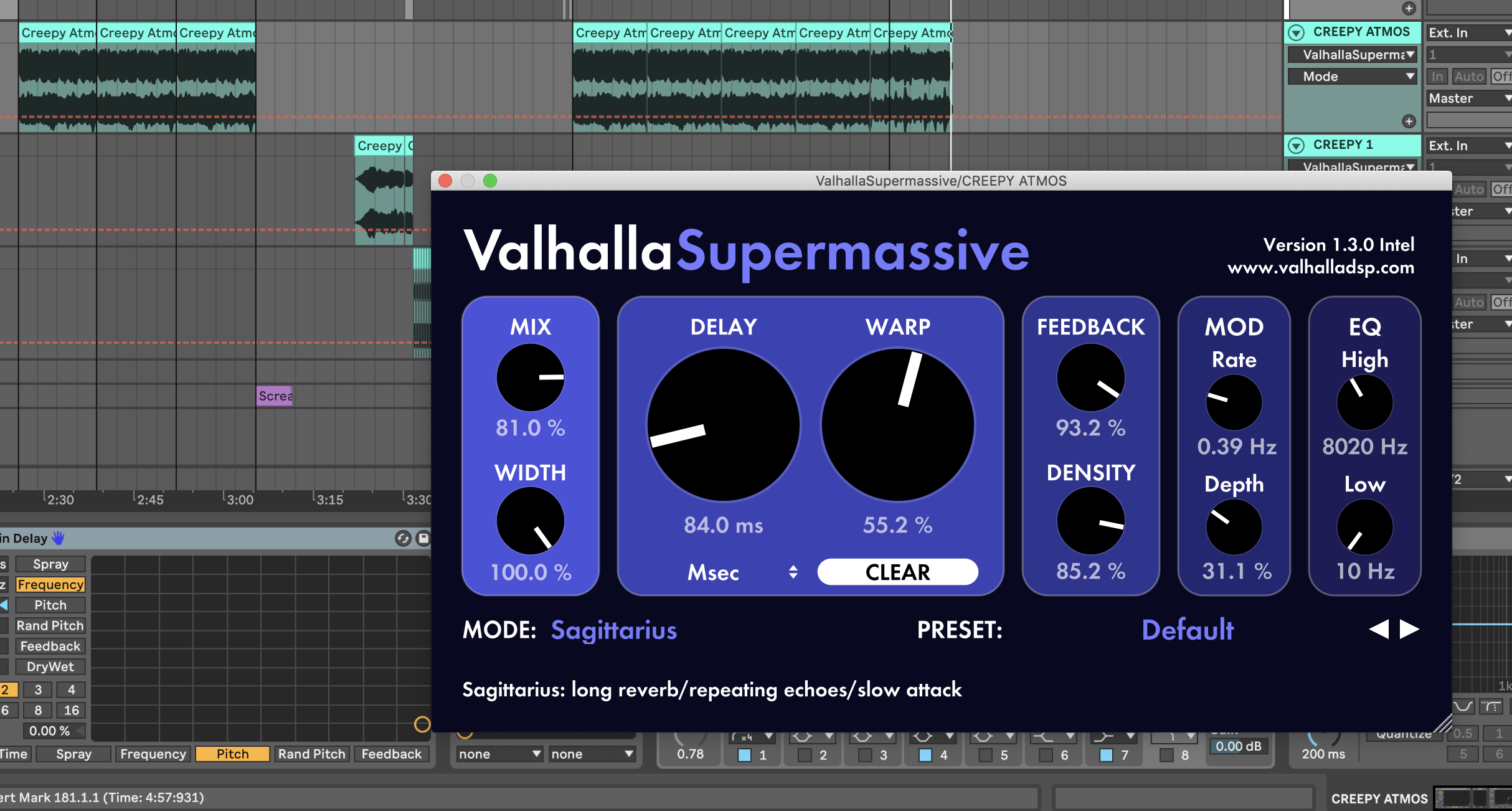This screenshot has width=1512, height=811.
Task: Toggle EQ band 8 checkbox
Action: click(1166, 755)
